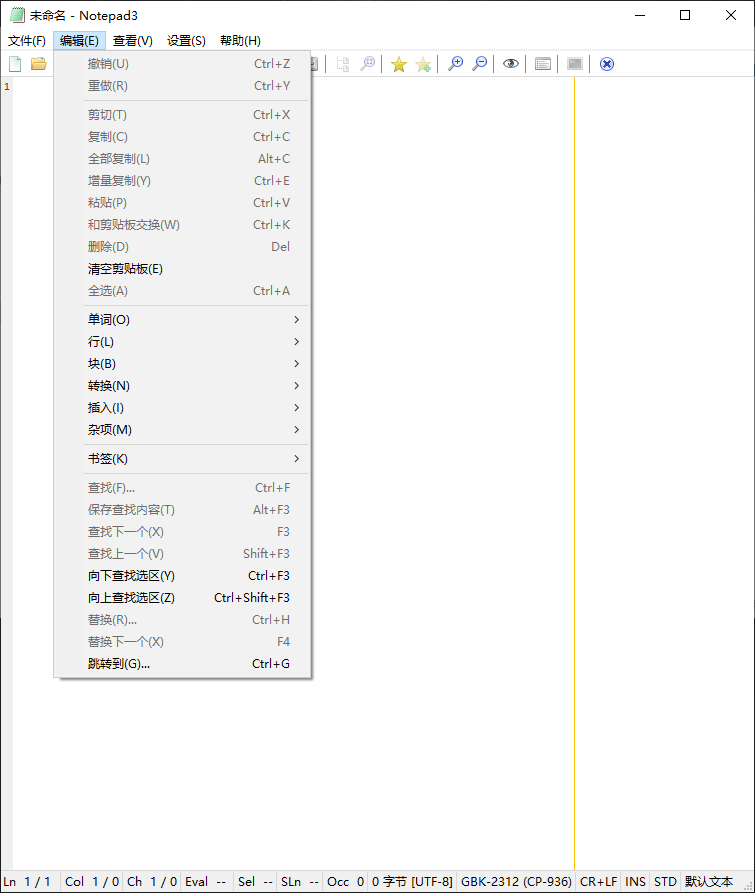Image resolution: width=755 pixels, height=893 pixels.
Task: Click the Add to Favorites star icon
Action: pyautogui.click(x=423, y=64)
